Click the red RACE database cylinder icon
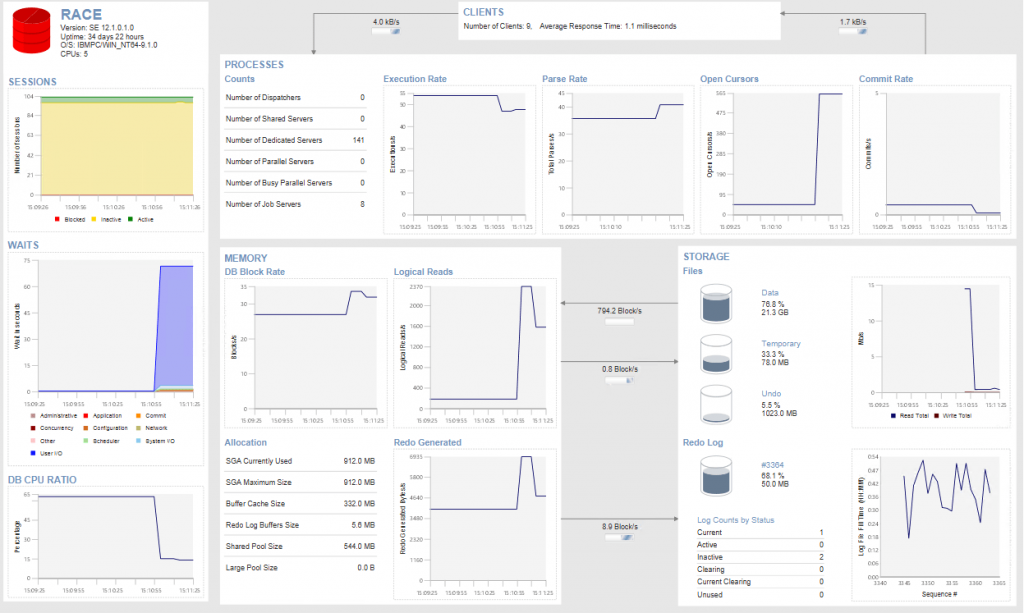 coord(31,31)
